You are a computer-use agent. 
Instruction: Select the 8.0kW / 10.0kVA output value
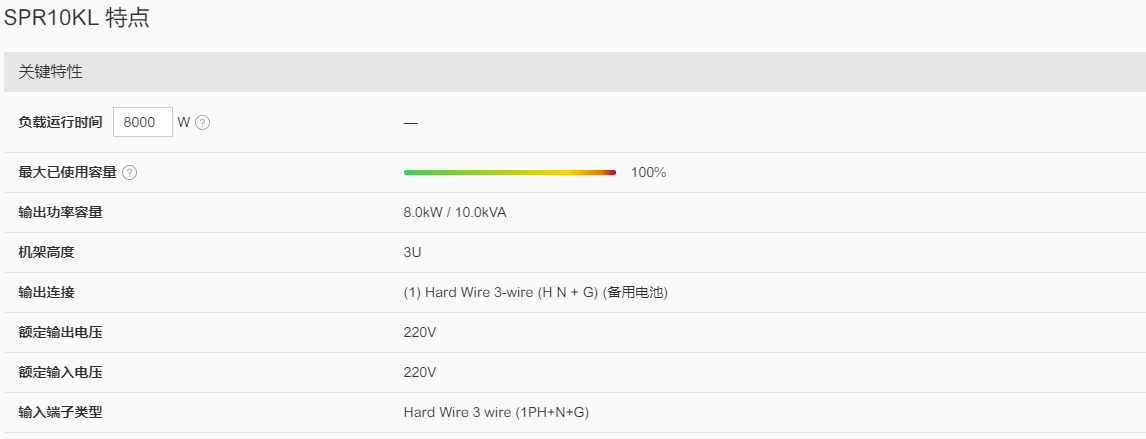click(x=455, y=213)
